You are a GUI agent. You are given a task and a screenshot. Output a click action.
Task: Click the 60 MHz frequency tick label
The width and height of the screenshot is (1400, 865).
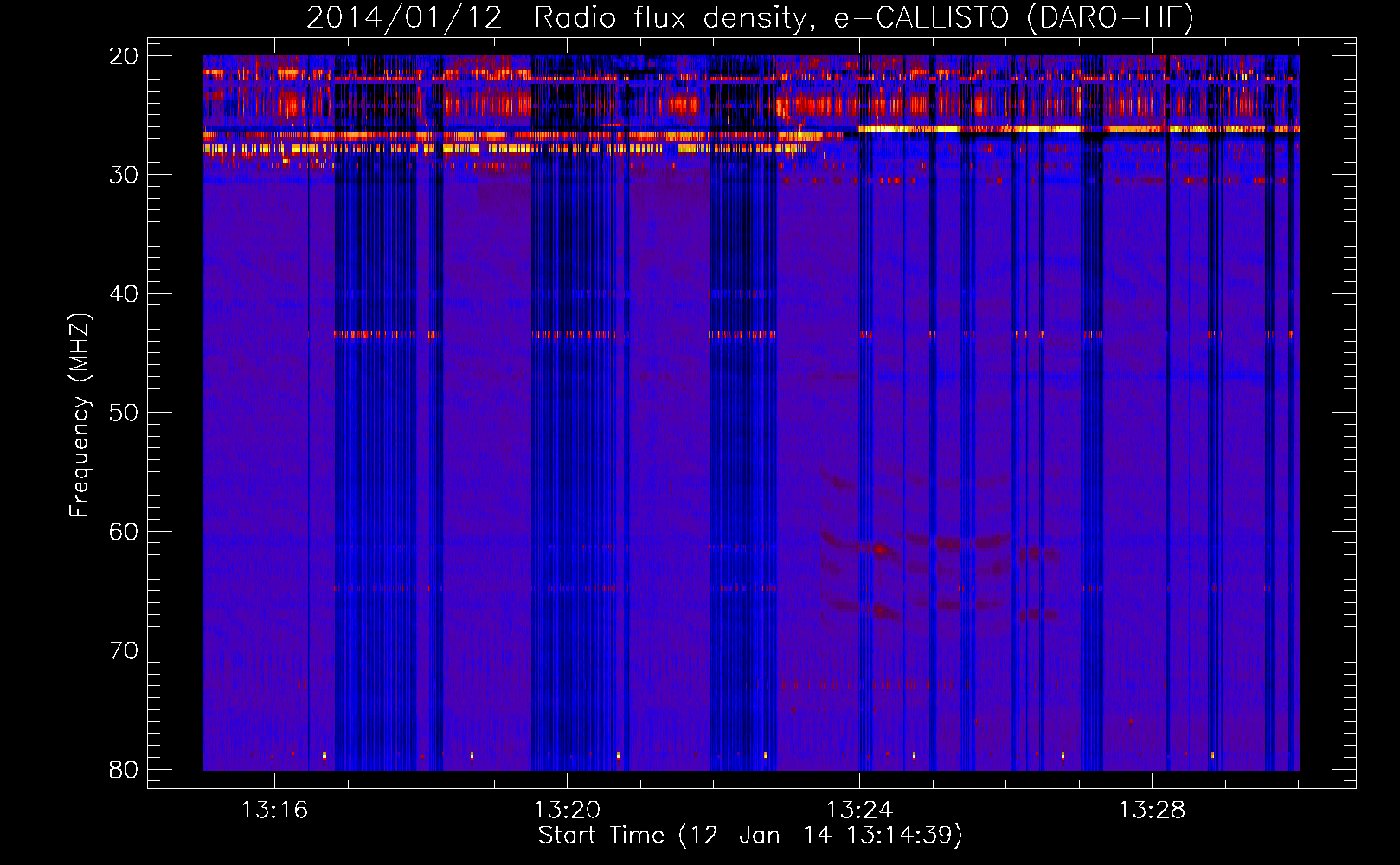tap(124, 532)
